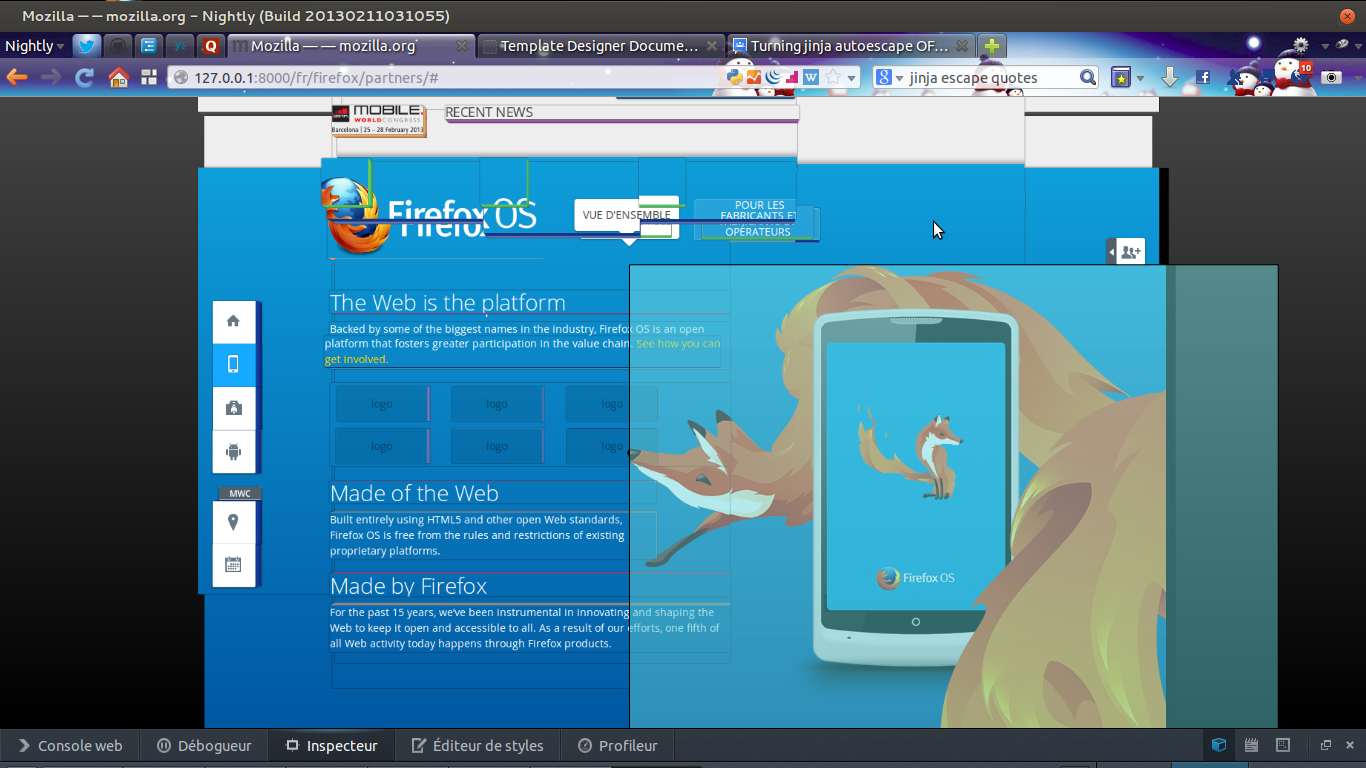Click the Firefox OS logo
This screenshot has width=1366, height=768.
point(430,215)
